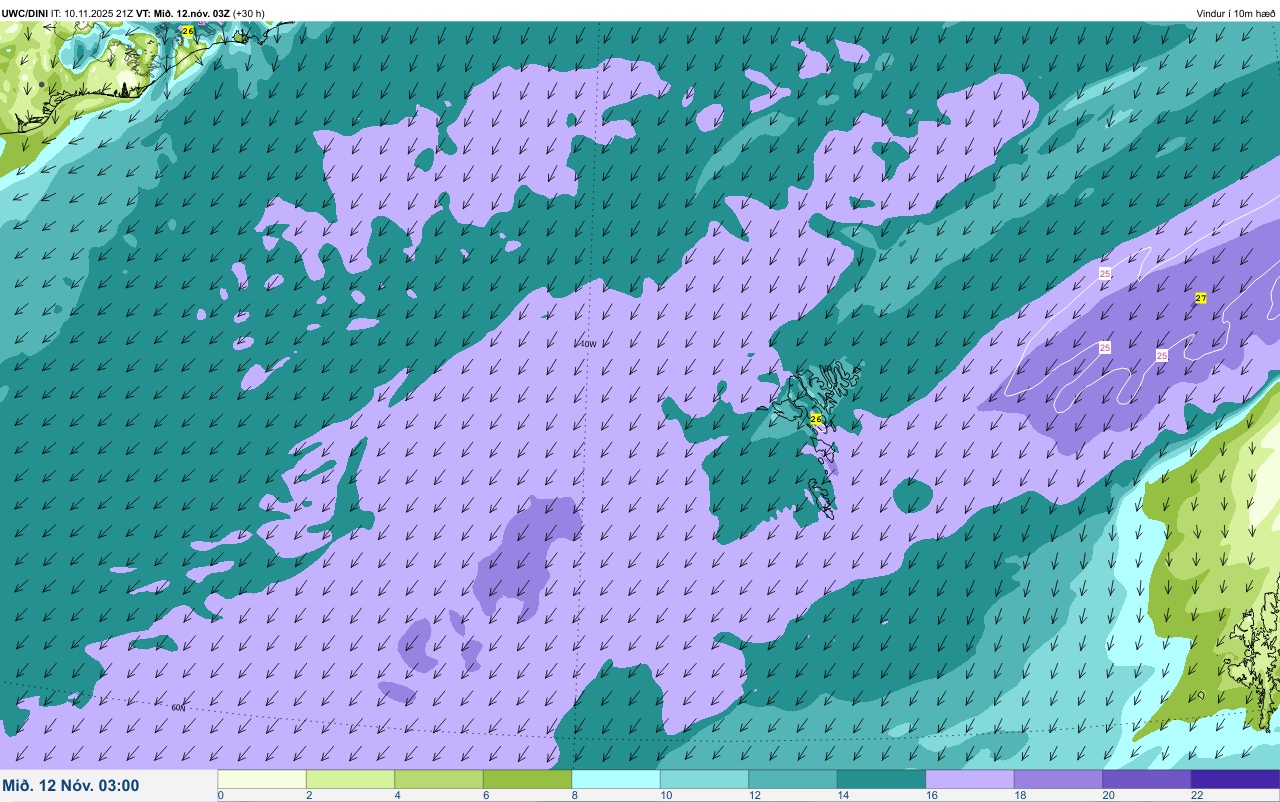The height and width of the screenshot is (802, 1280).
Task: Select the 12–14 teal legend swatch
Action: pos(793,779)
